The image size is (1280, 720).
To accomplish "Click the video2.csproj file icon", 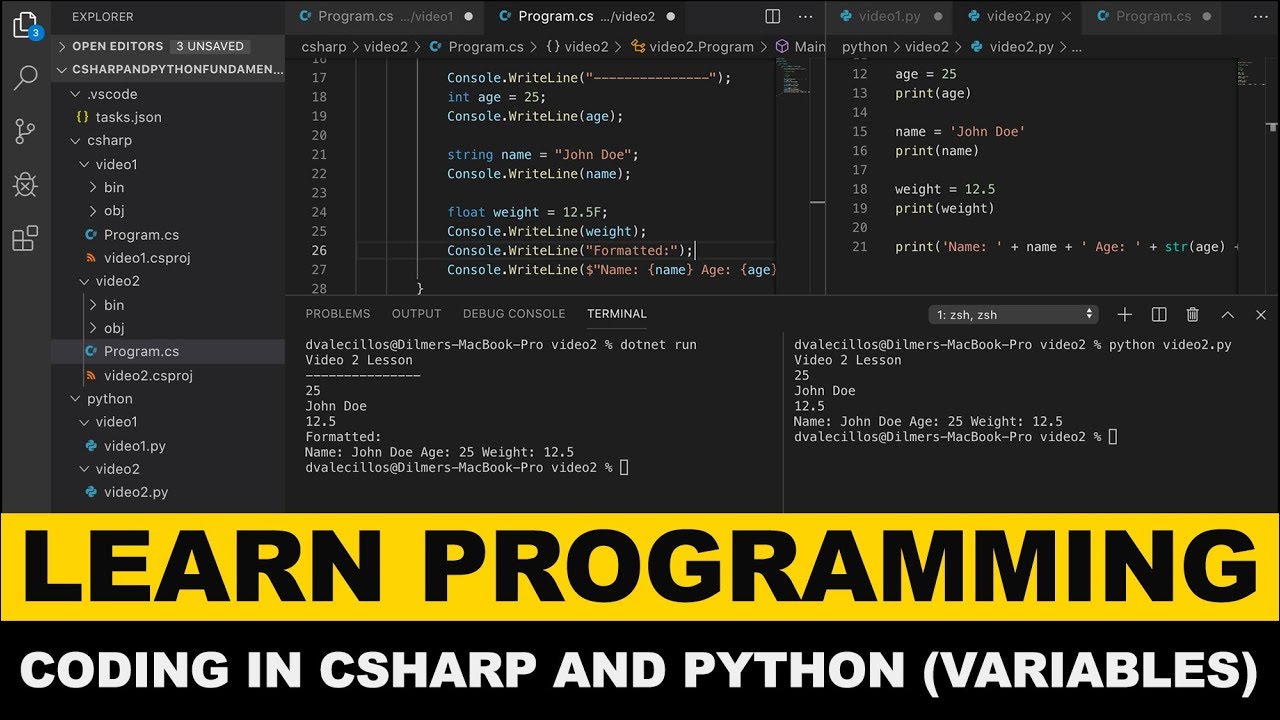I will pos(91,375).
